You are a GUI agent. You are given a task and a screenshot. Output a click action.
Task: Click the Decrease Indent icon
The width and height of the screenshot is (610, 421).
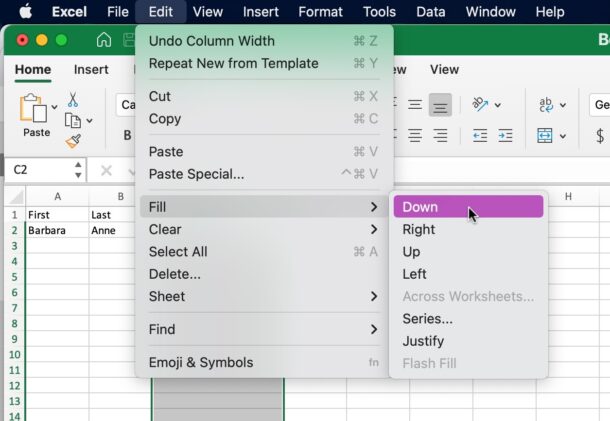(x=480, y=136)
